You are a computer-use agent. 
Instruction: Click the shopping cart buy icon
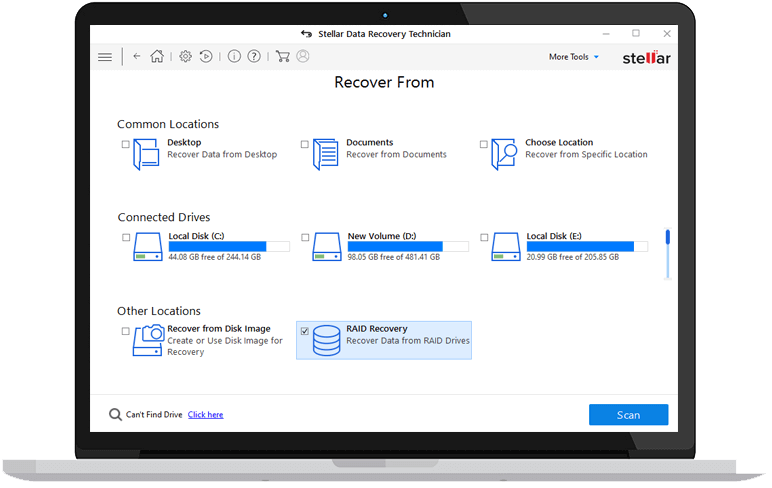(283, 57)
